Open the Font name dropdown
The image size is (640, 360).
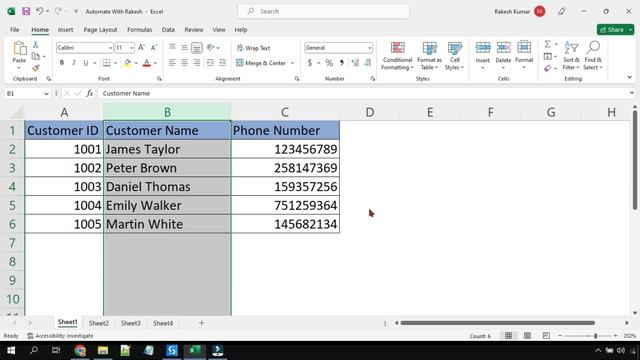tap(110, 48)
